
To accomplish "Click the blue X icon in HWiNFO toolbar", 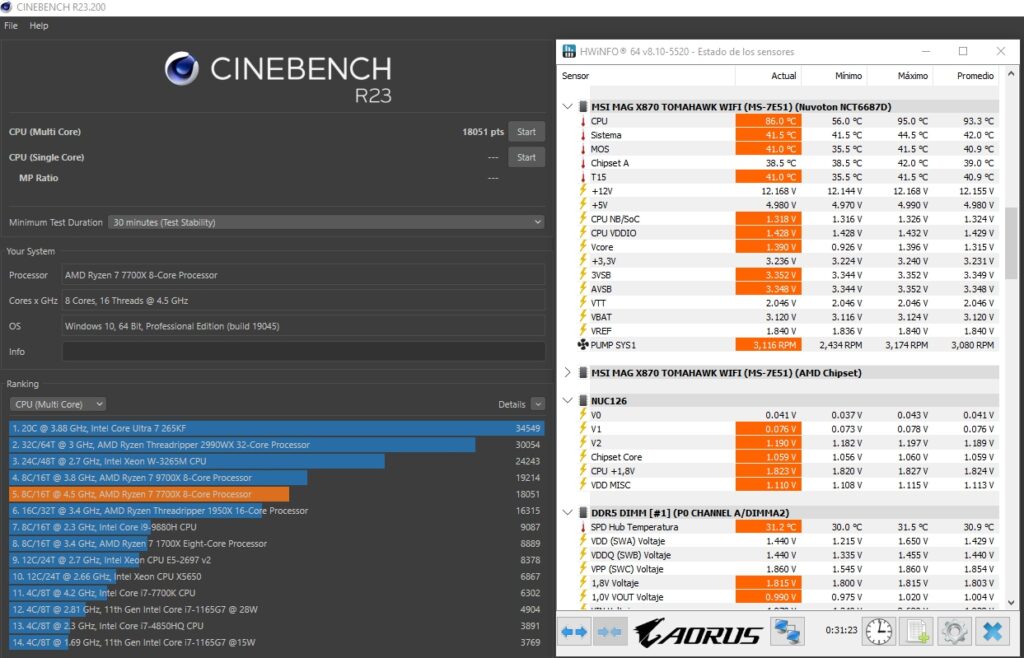I will (991, 632).
